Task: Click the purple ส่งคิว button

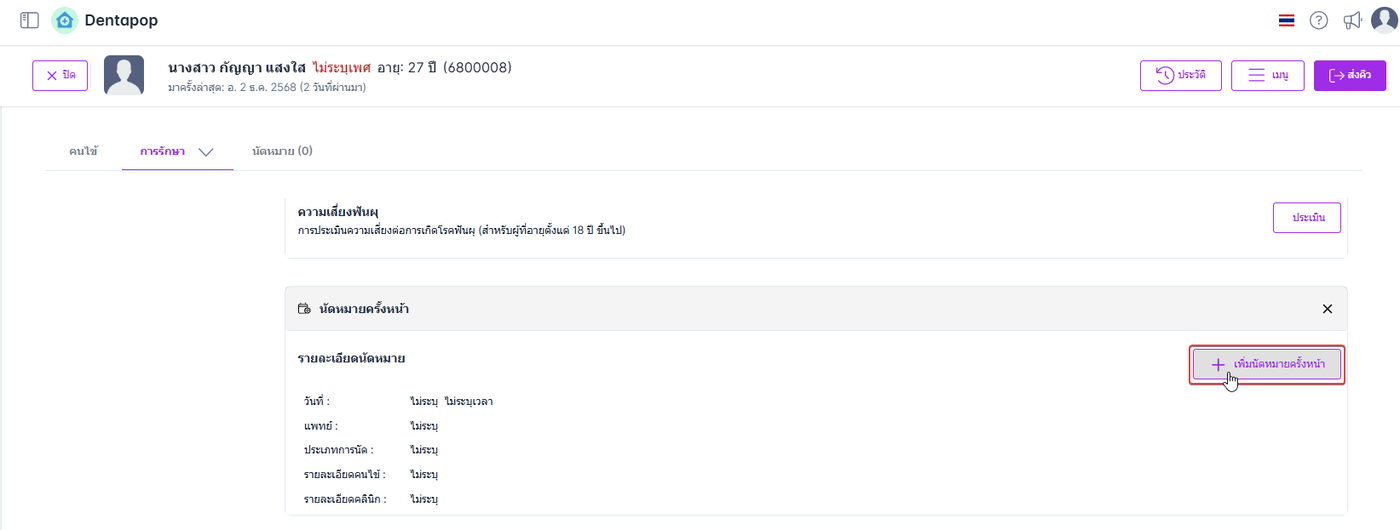Action: click(1349, 76)
